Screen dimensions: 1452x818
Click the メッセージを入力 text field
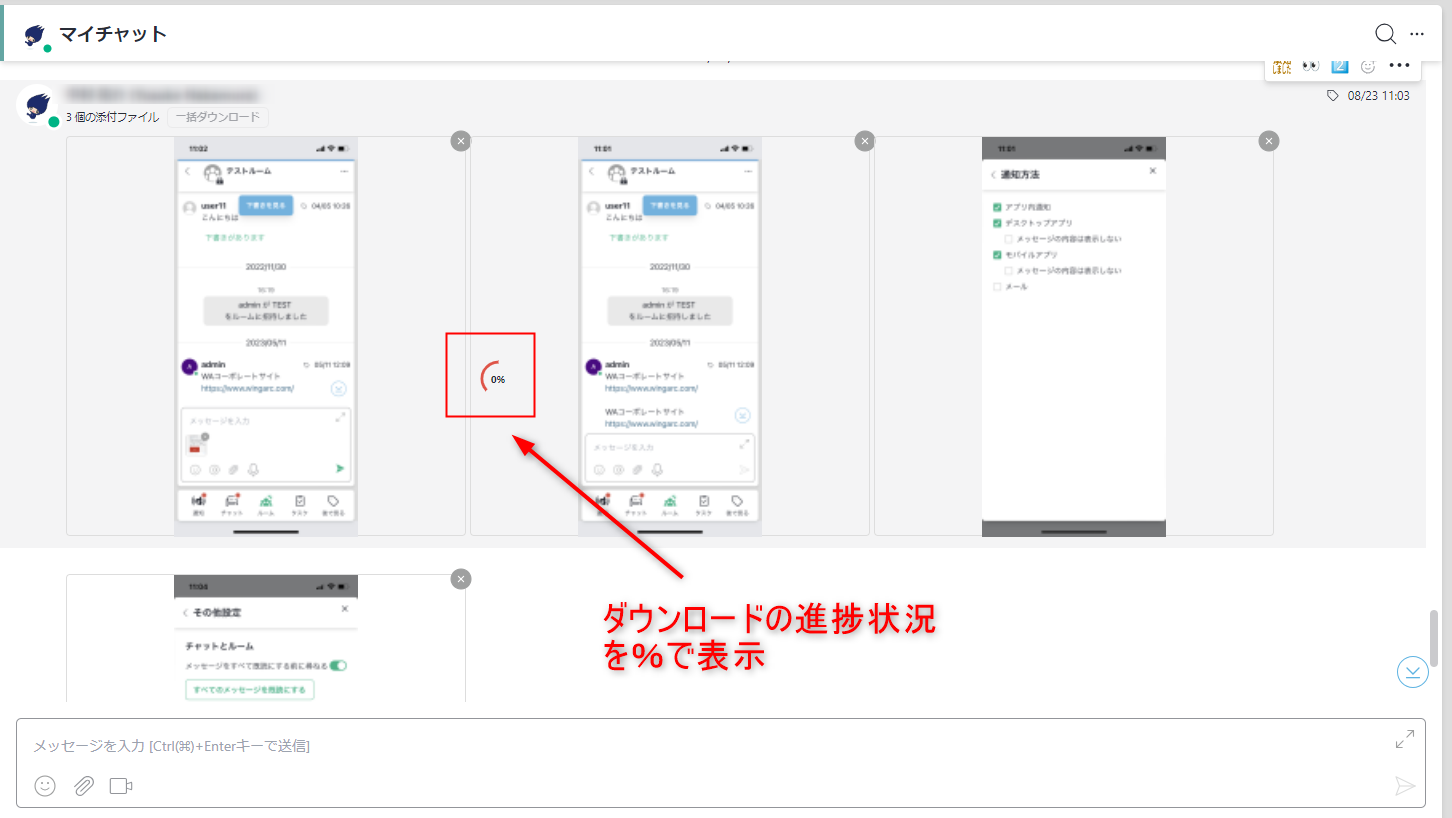pyautogui.click(x=700, y=746)
